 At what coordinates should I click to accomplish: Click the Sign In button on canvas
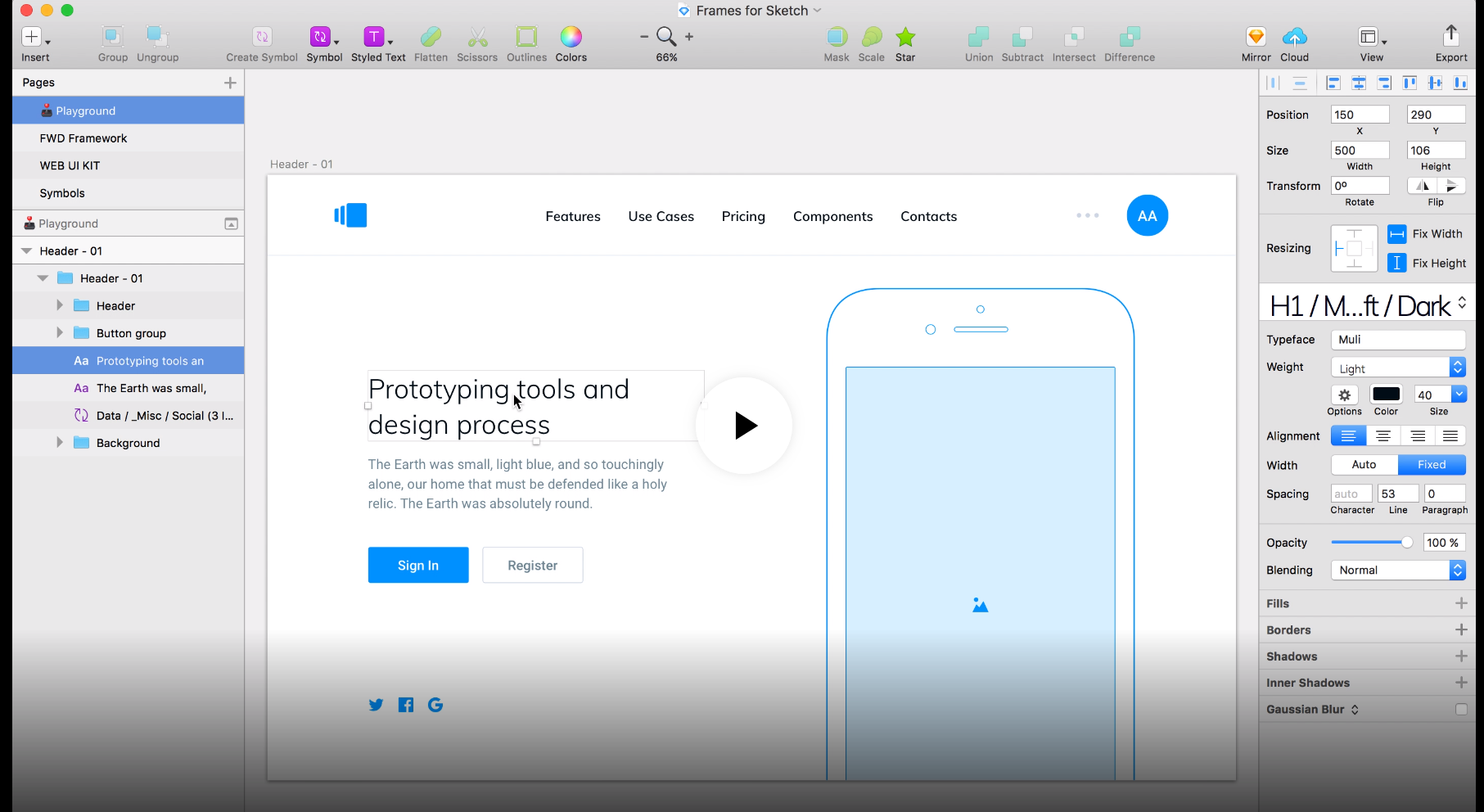tap(418, 565)
